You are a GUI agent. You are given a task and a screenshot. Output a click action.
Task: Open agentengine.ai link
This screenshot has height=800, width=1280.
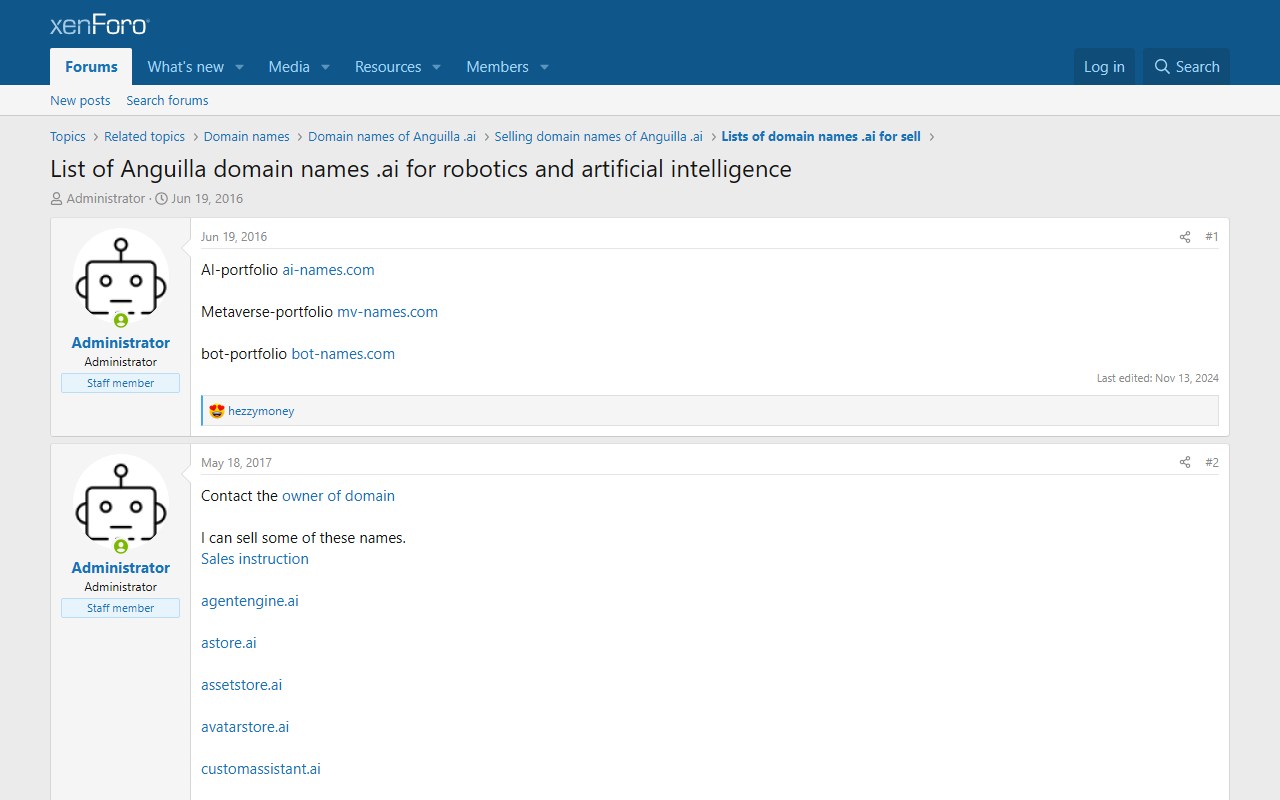tap(250, 601)
